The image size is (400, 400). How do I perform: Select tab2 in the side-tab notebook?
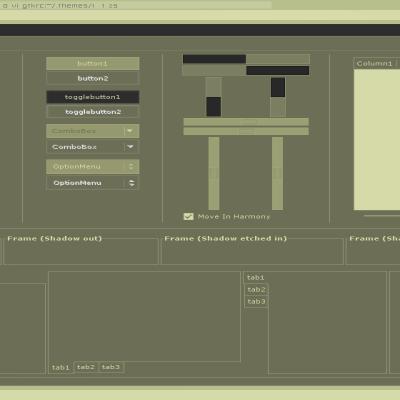tap(256, 289)
